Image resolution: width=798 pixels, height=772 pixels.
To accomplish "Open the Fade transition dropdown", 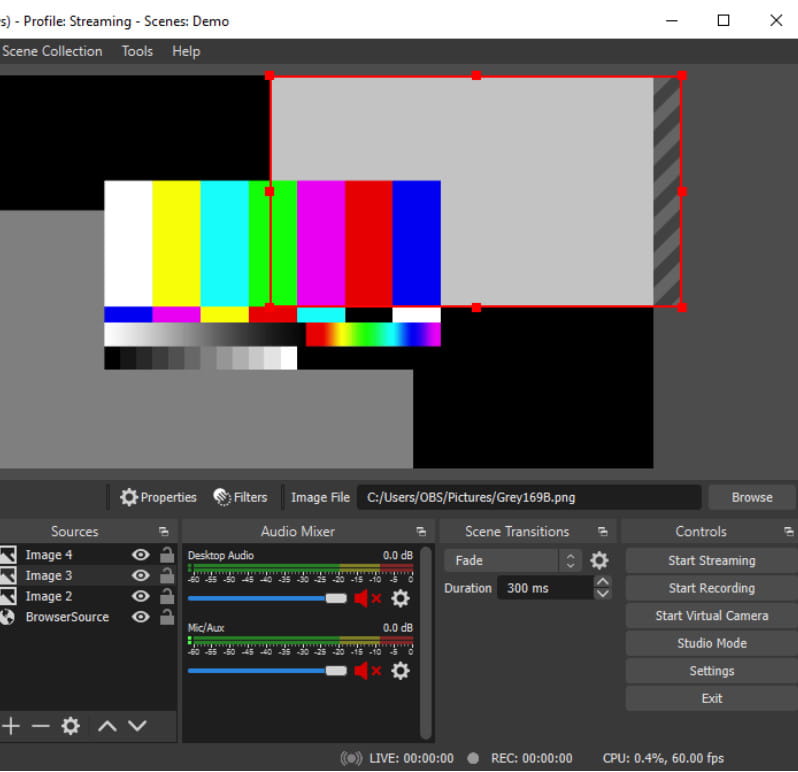I will (x=513, y=560).
